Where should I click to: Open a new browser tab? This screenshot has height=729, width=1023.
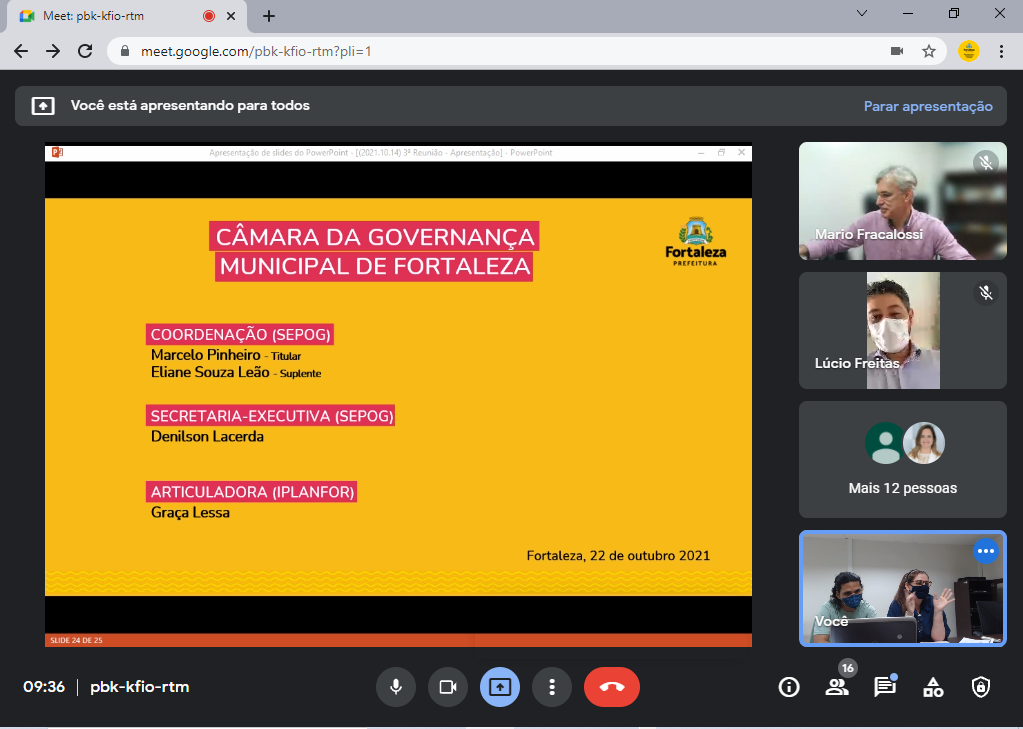[269, 16]
